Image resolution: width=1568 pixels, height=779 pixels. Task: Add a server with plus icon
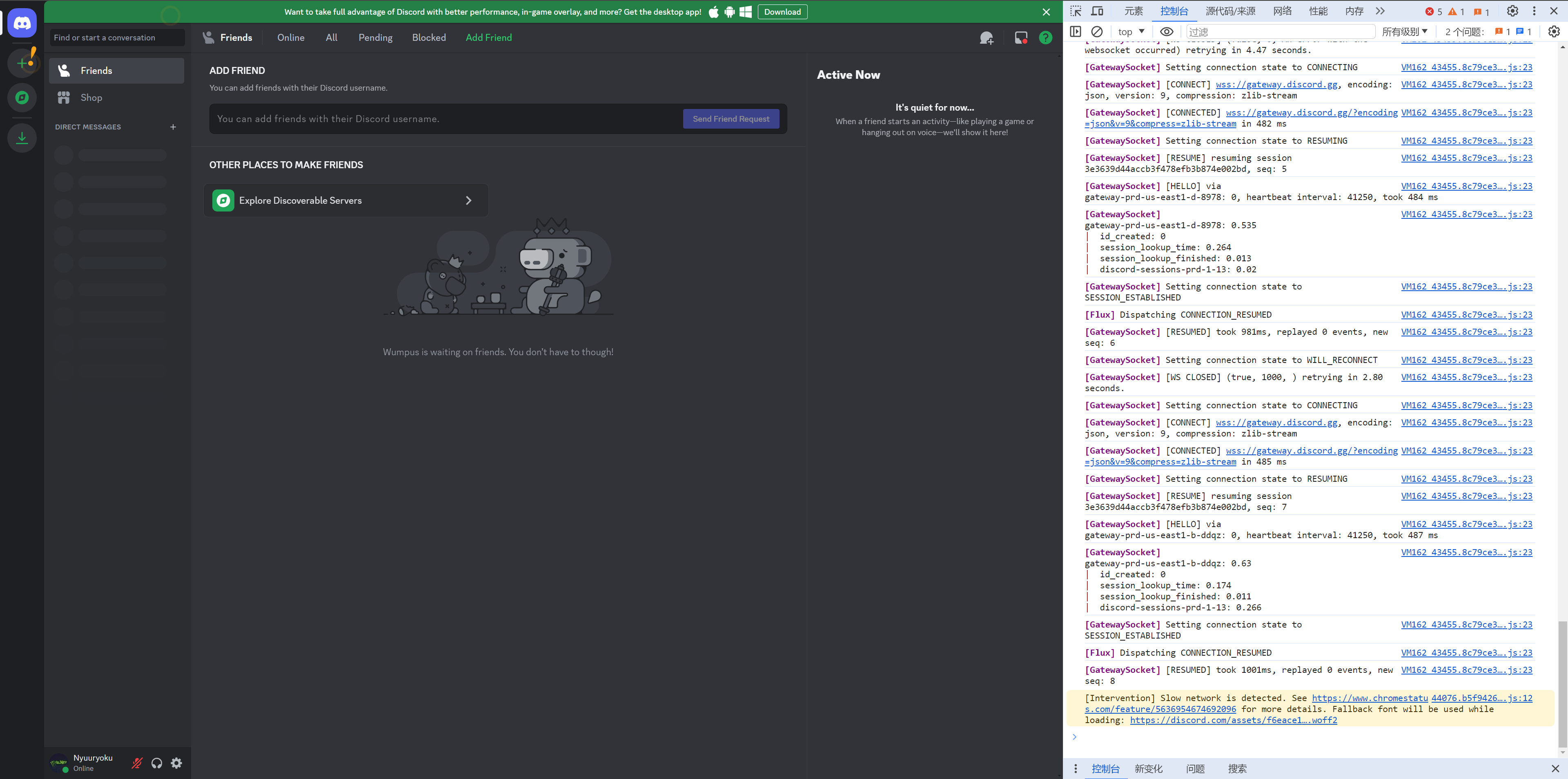pyautogui.click(x=22, y=63)
